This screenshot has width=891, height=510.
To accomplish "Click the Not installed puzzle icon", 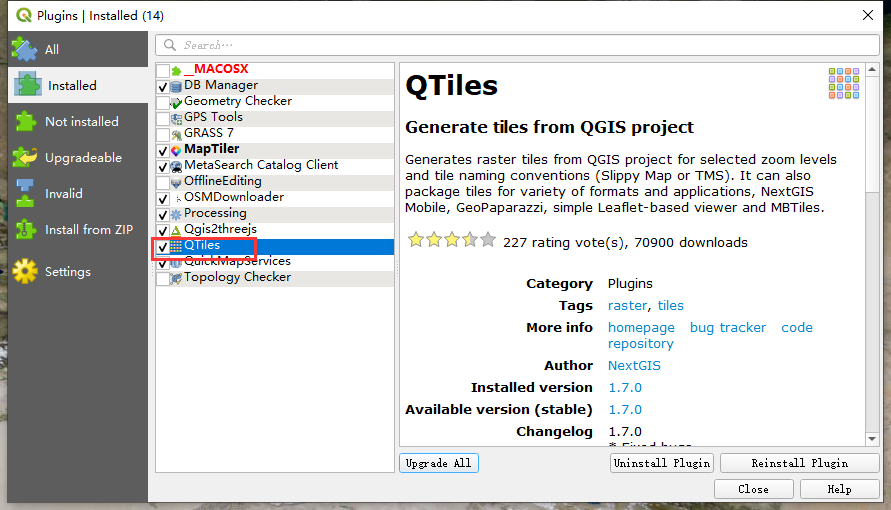I will [x=26, y=121].
